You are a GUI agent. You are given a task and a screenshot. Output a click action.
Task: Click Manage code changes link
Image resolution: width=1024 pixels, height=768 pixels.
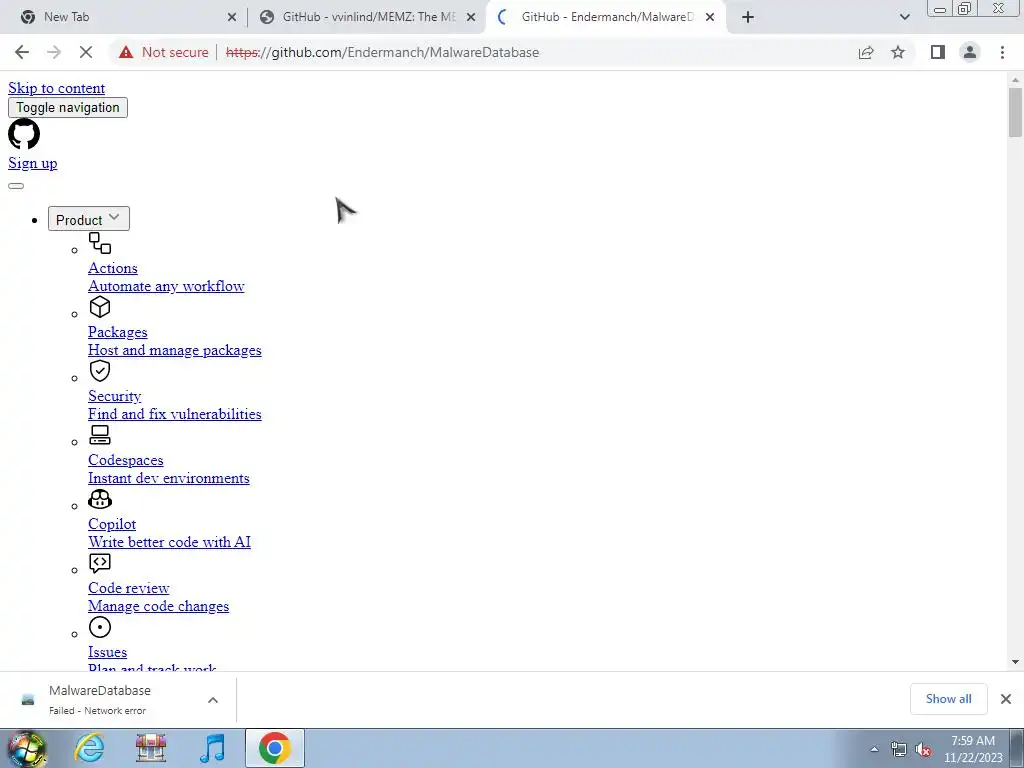(x=159, y=606)
